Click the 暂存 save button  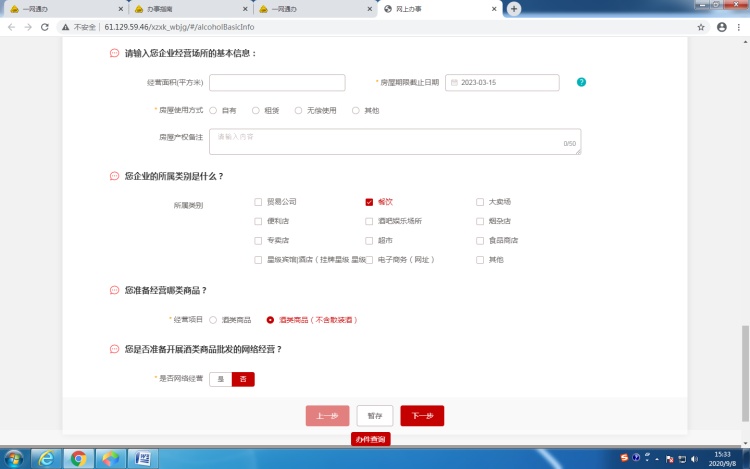pyautogui.click(x=375, y=416)
